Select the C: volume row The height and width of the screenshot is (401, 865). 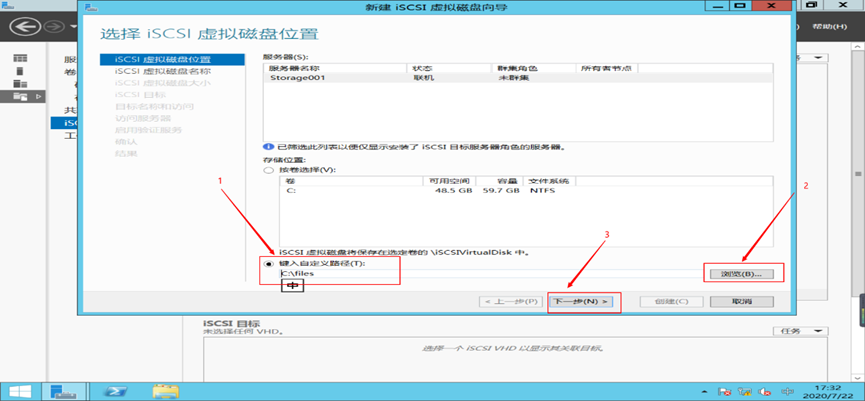526,190
